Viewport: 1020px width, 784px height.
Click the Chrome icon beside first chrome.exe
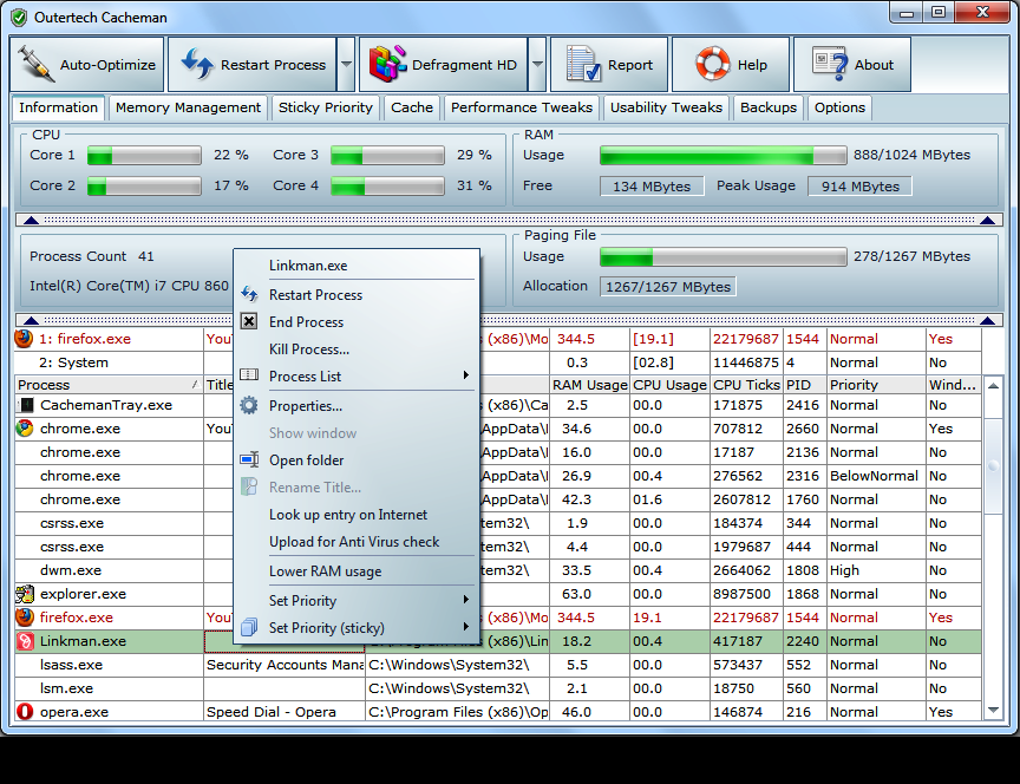25,429
